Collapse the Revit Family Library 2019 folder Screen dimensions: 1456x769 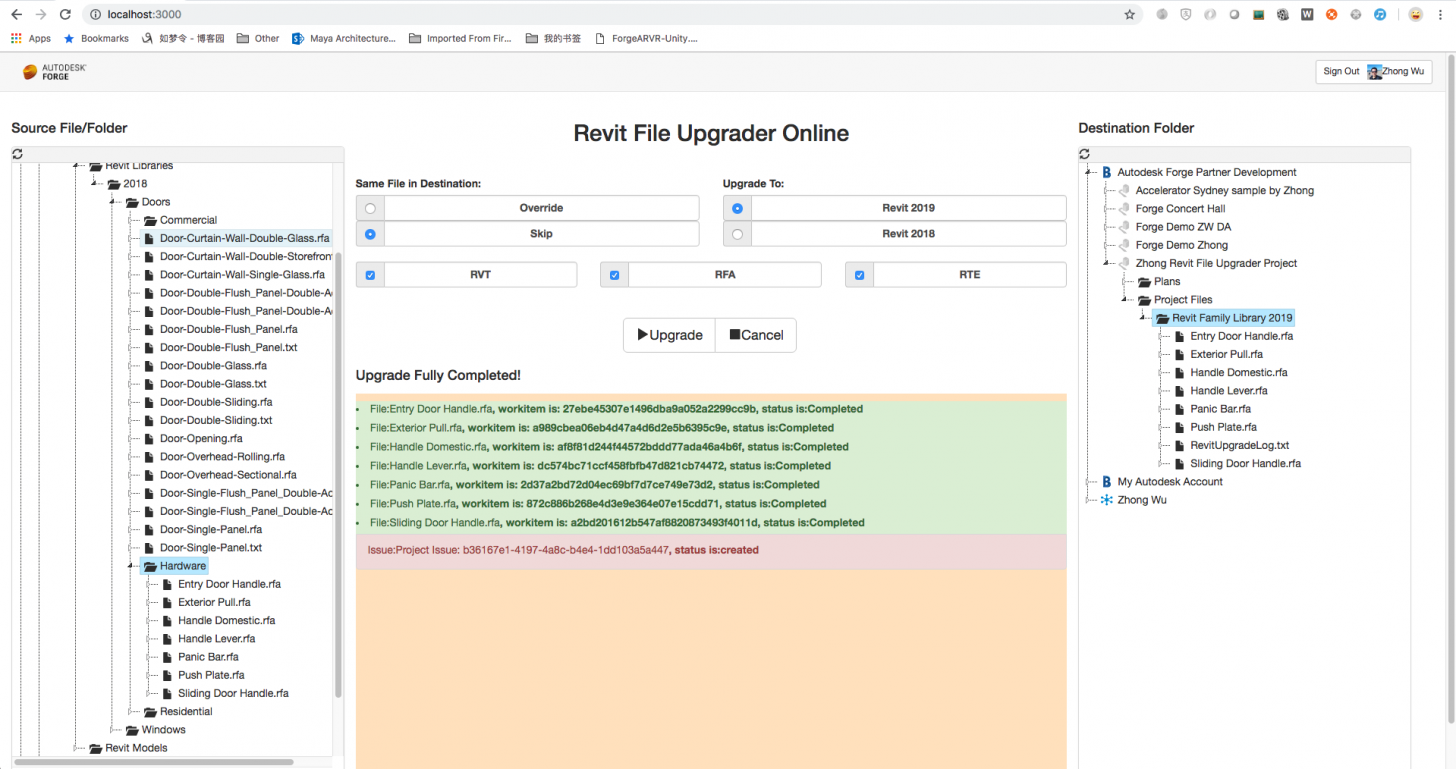pyautogui.click(x=1143, y=318)
